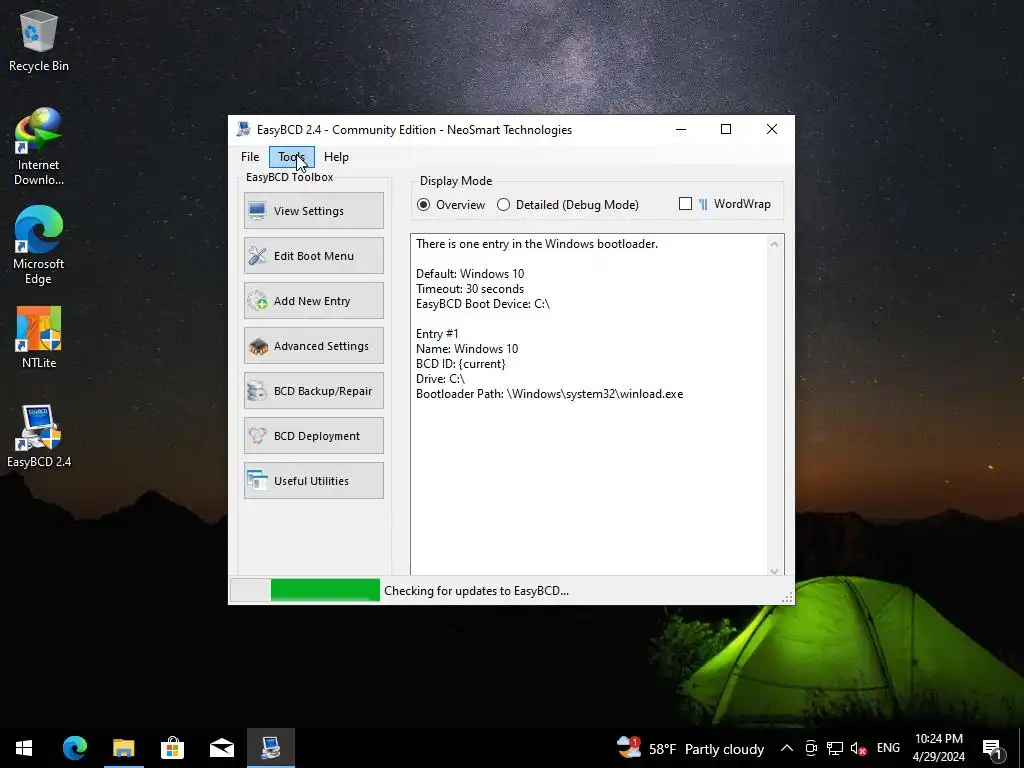Open the Help menu
This screenshot has height=768, width=1024.
click(x=336, y=157)
